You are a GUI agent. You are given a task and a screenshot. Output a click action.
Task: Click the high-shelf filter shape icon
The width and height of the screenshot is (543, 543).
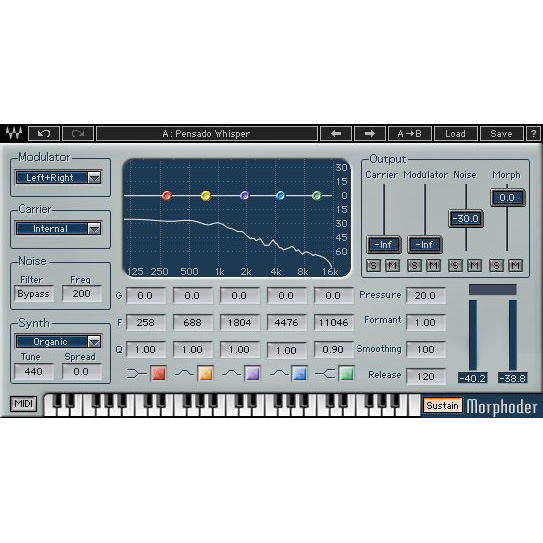click(325, 373)
